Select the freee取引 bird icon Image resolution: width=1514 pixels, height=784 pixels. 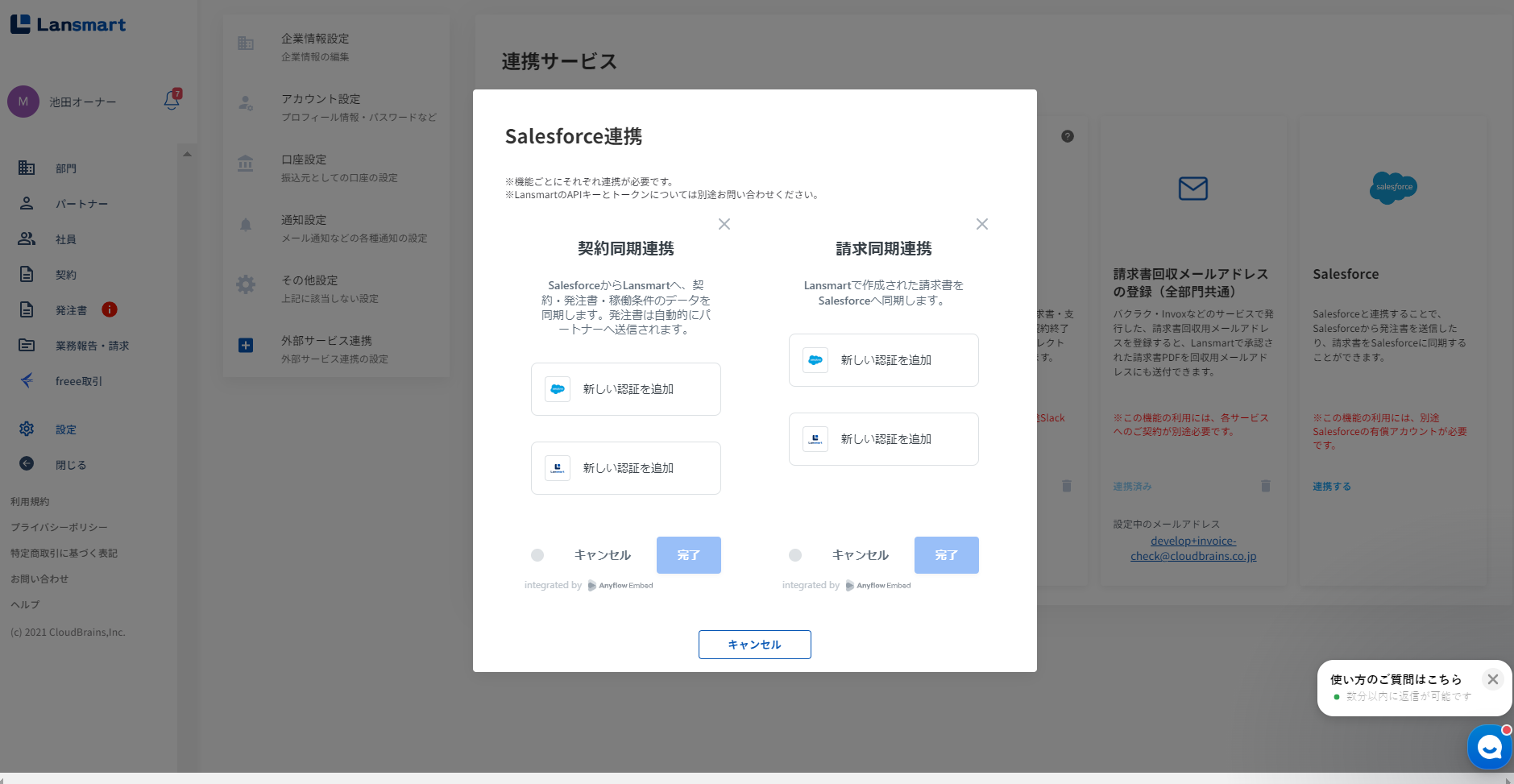27,380
